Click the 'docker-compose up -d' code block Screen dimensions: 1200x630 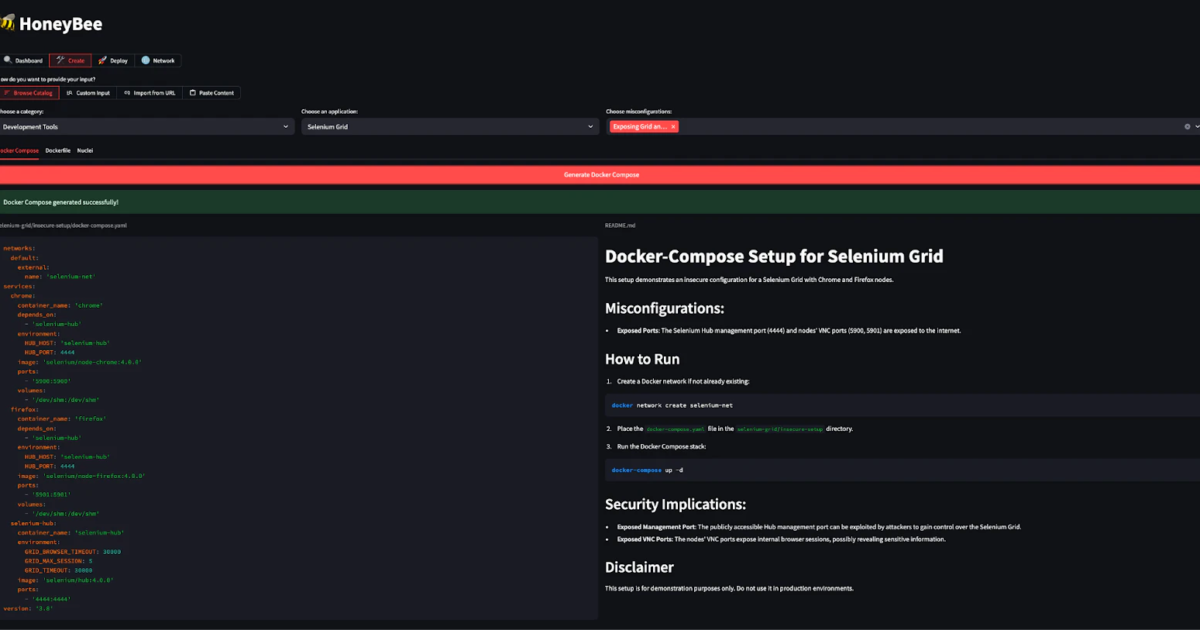click(902, 469)
